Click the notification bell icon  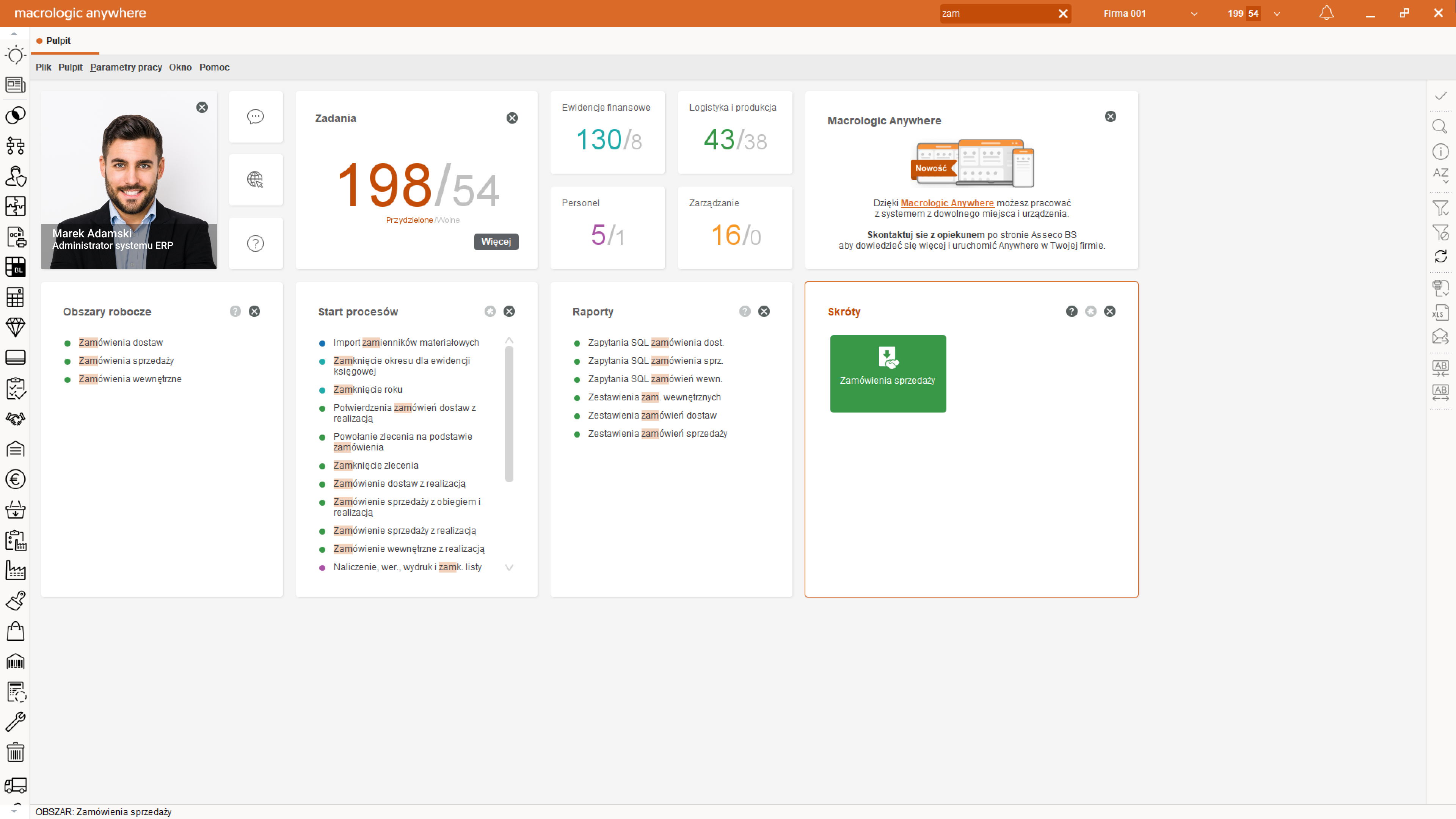(1326, 13)
